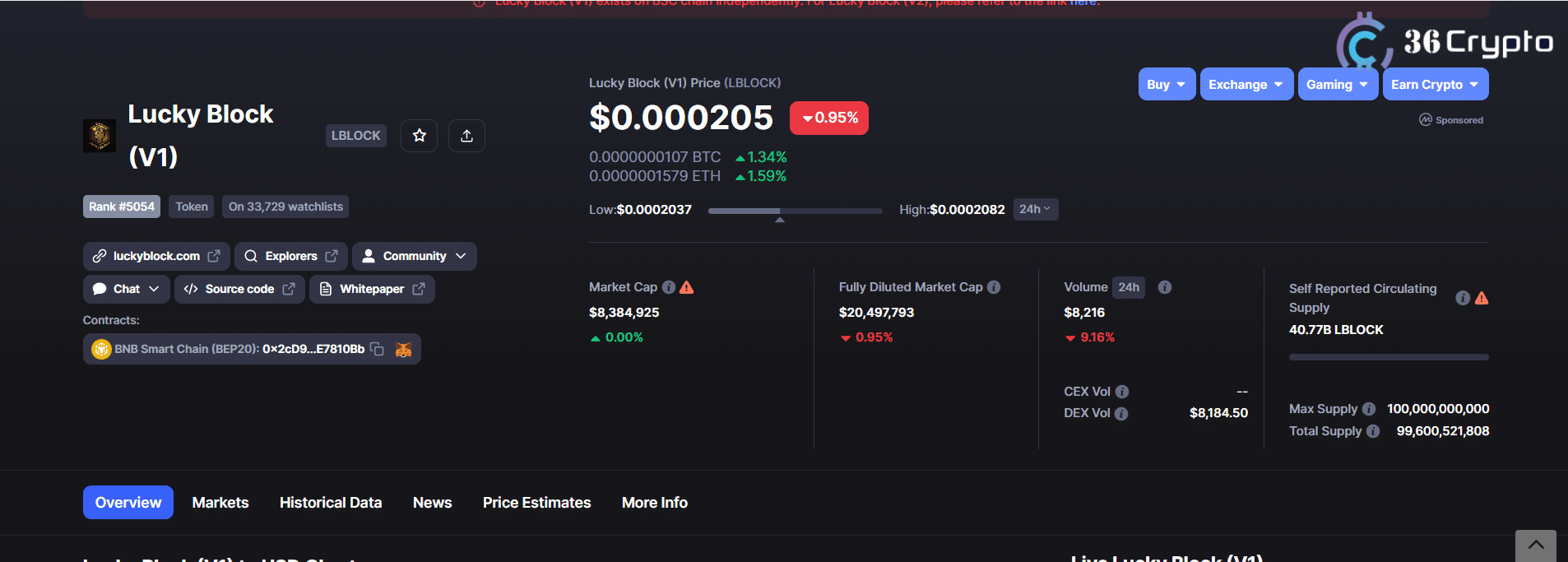The image size is (1568, 562).
Task: Click the share upload icon button
Action: click(x=466, y=136)
